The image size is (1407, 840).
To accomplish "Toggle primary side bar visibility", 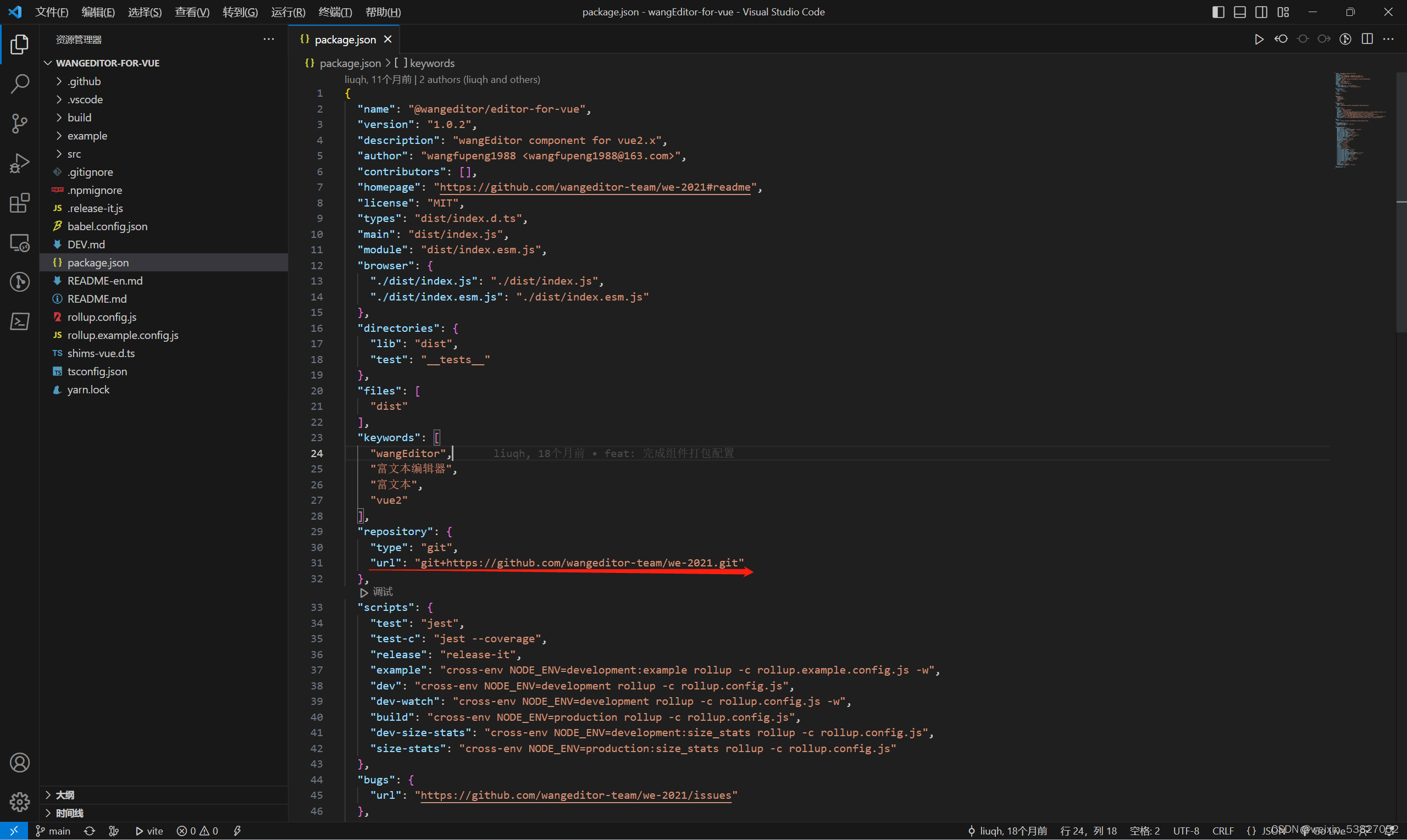I will (x=1218, y=12).
